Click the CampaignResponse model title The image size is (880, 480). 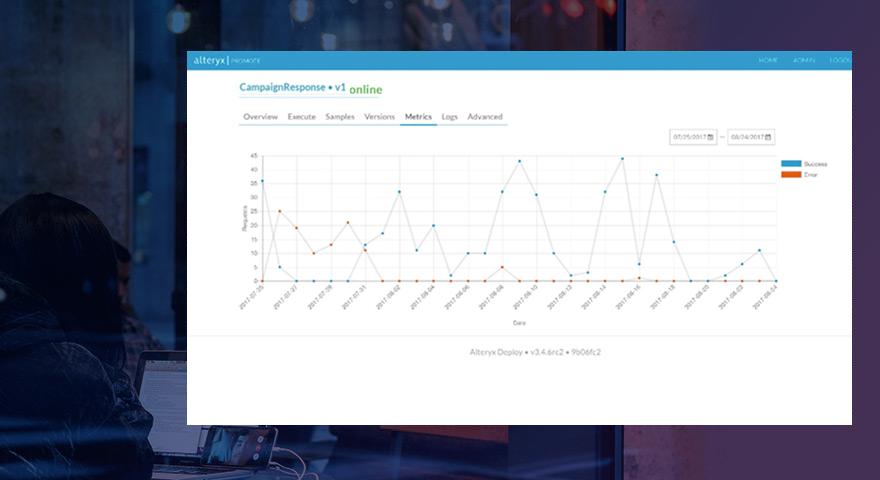pos(292,88)
